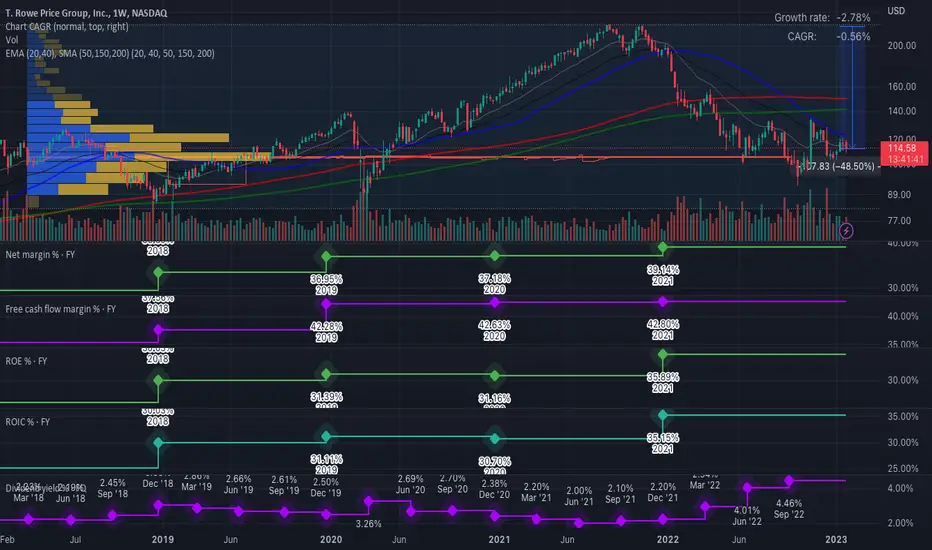Image resolution: width=932 pixels, height=550 pixels.
Task: Click the 42.80% 2021 value label
Action: pyautogui.click(x=663, y=329)
